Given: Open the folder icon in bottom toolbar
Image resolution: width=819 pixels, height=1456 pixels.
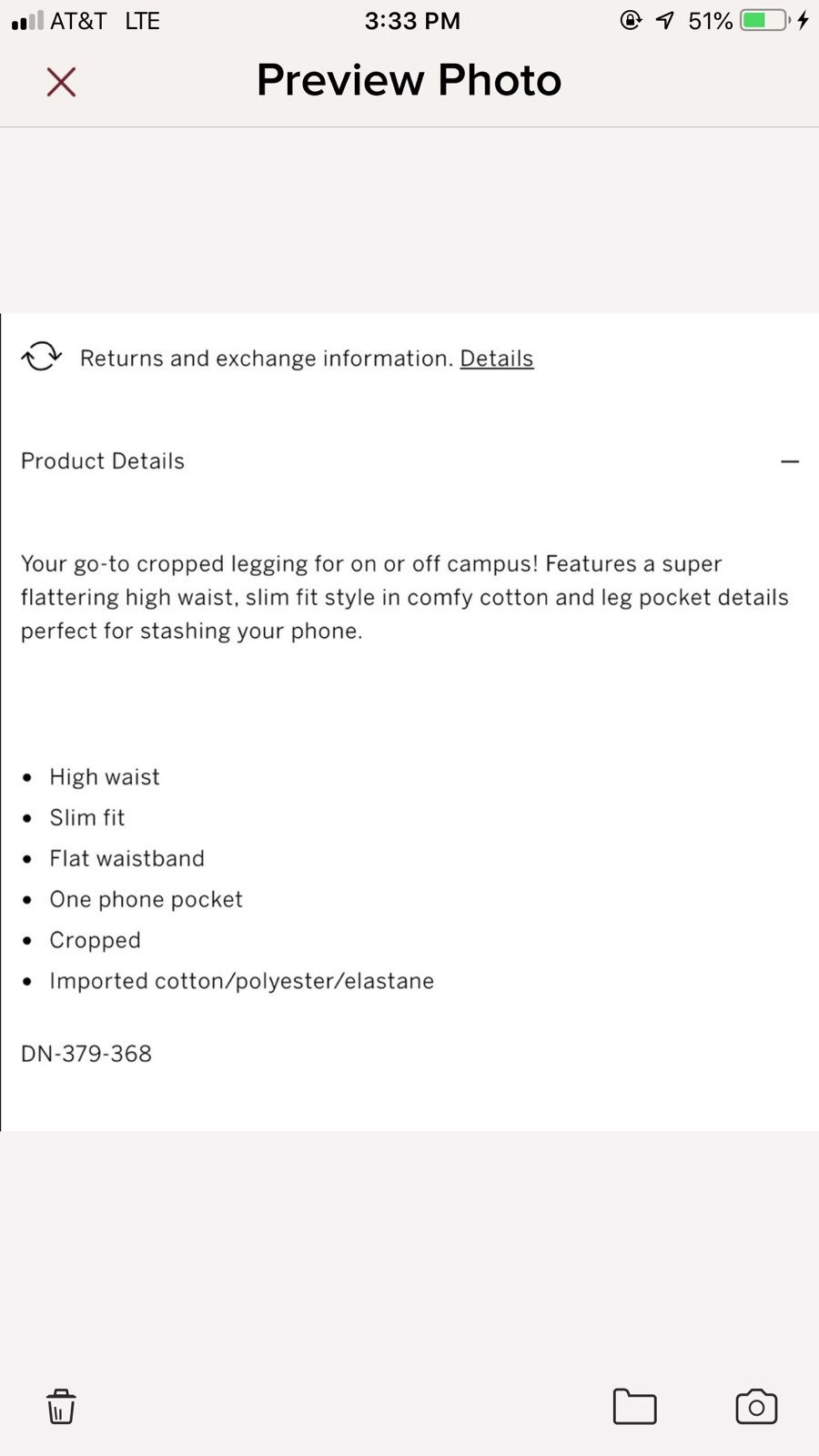Looking at the screenshot, I should (634, 1407).
